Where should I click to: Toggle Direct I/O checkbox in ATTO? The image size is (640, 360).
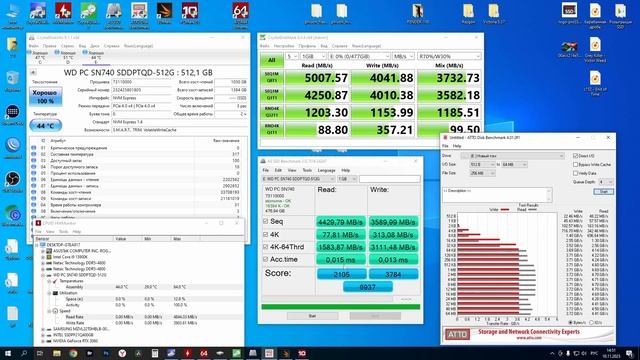click(576, 156)
